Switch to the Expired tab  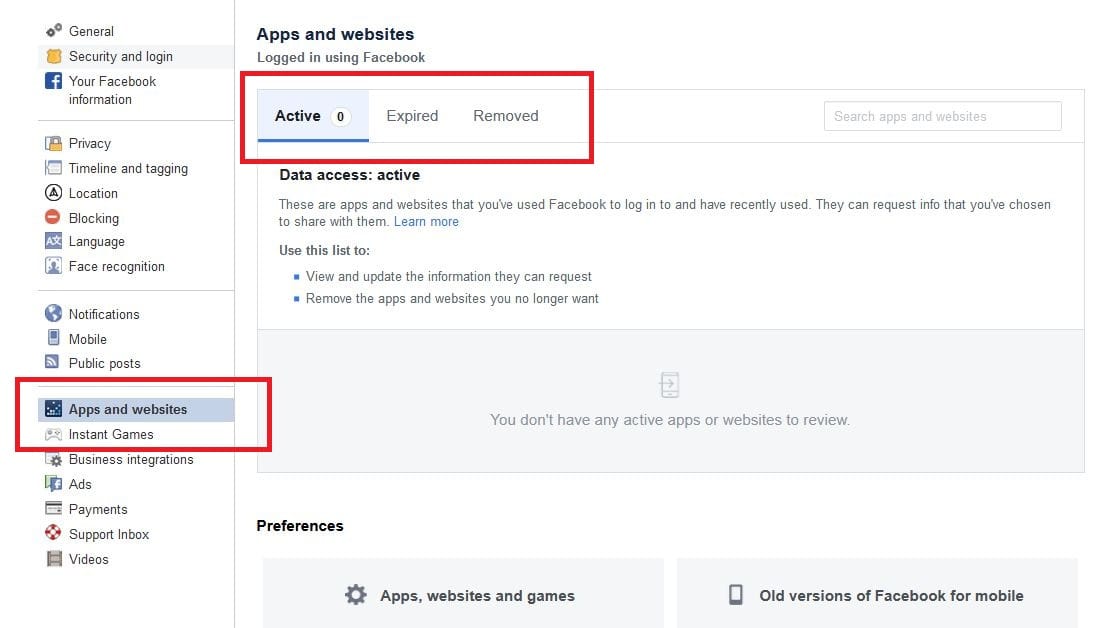coord(412,116)
